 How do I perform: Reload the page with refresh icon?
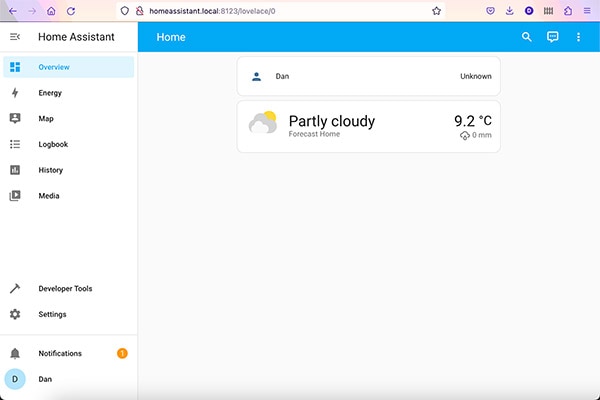71,11
